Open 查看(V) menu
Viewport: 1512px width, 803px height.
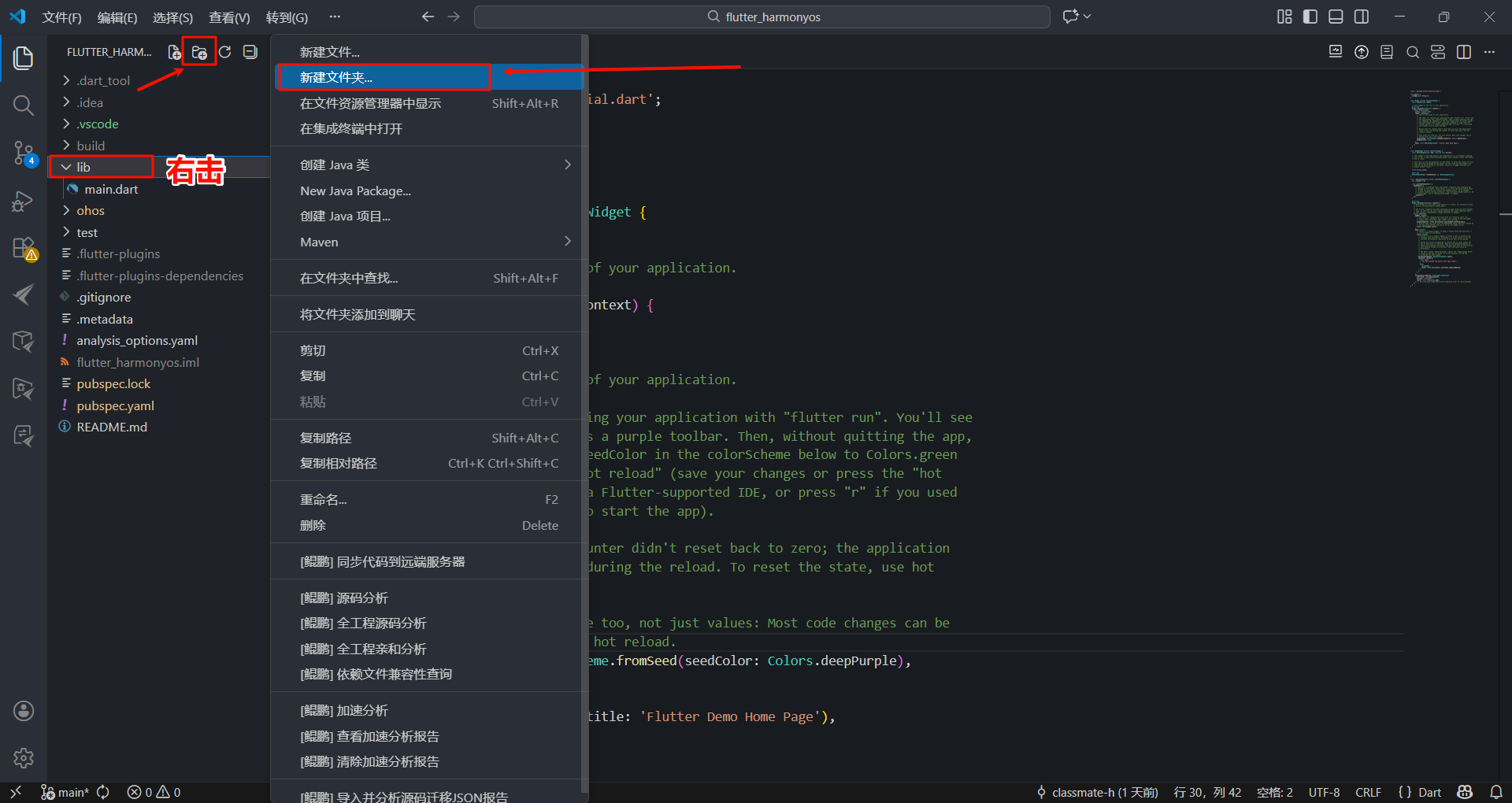tap(229, 17)
